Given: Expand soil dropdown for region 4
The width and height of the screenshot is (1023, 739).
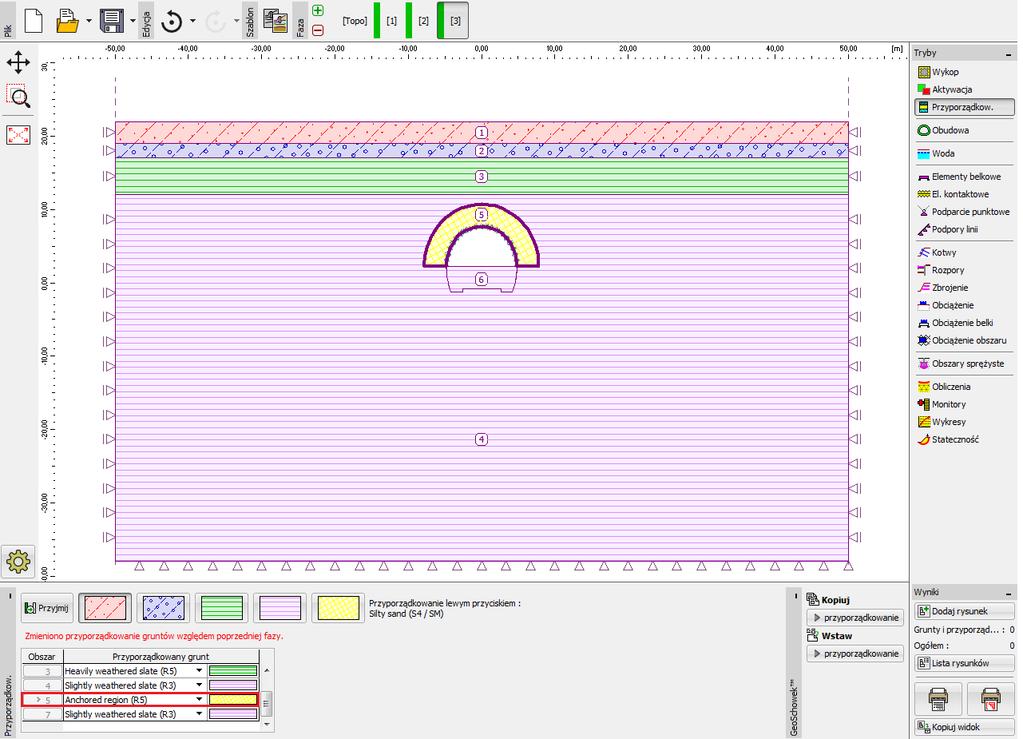Looking at the screenshot, I should tap(199, 685).
